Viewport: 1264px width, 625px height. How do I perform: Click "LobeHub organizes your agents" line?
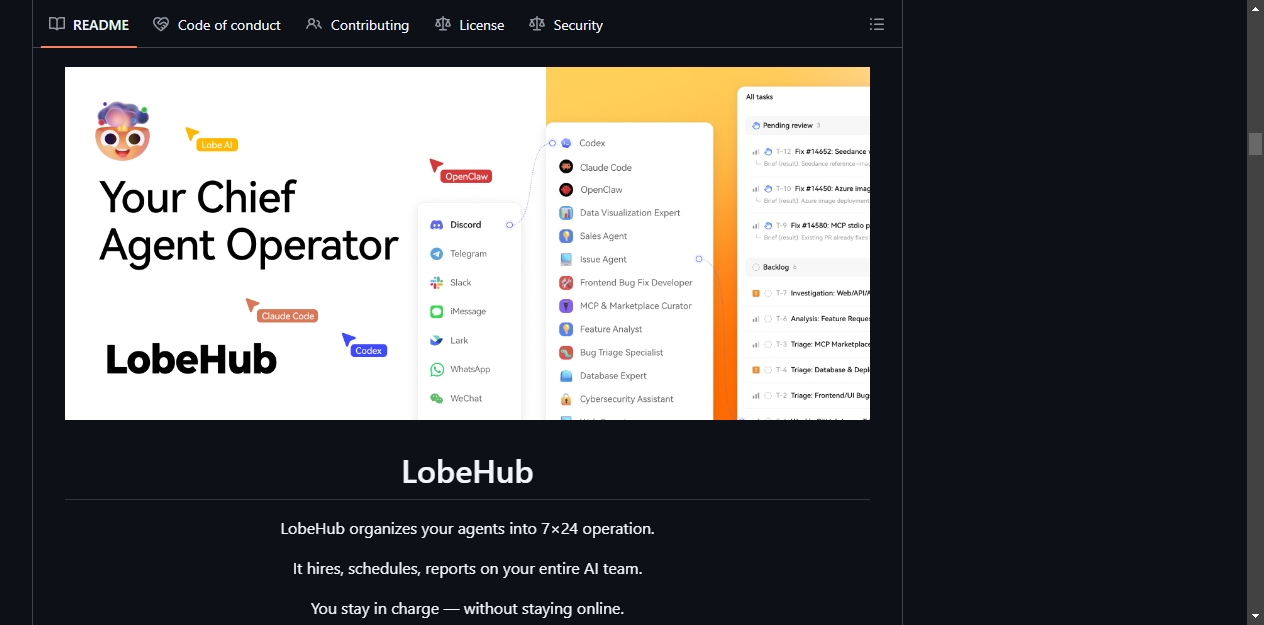467,528
